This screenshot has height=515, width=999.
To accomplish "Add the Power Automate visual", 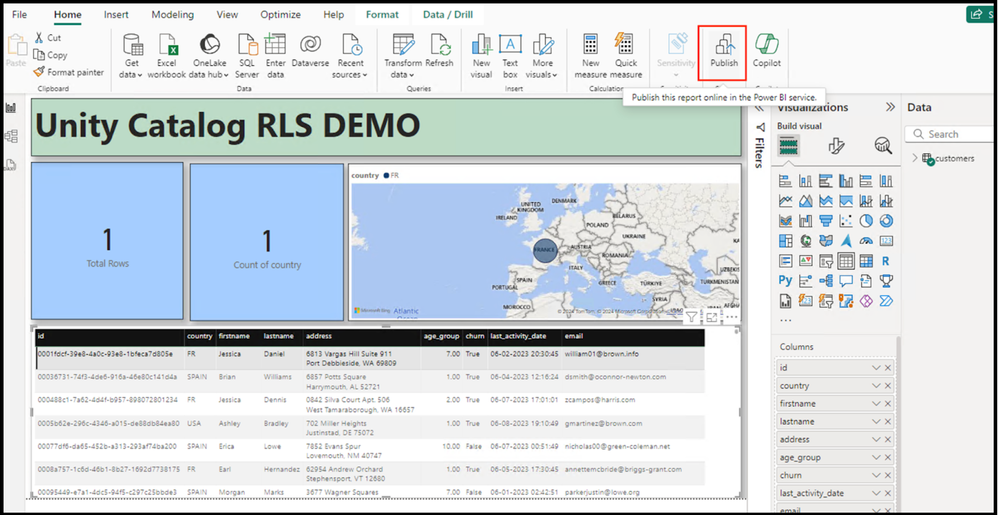I will 886,300.
